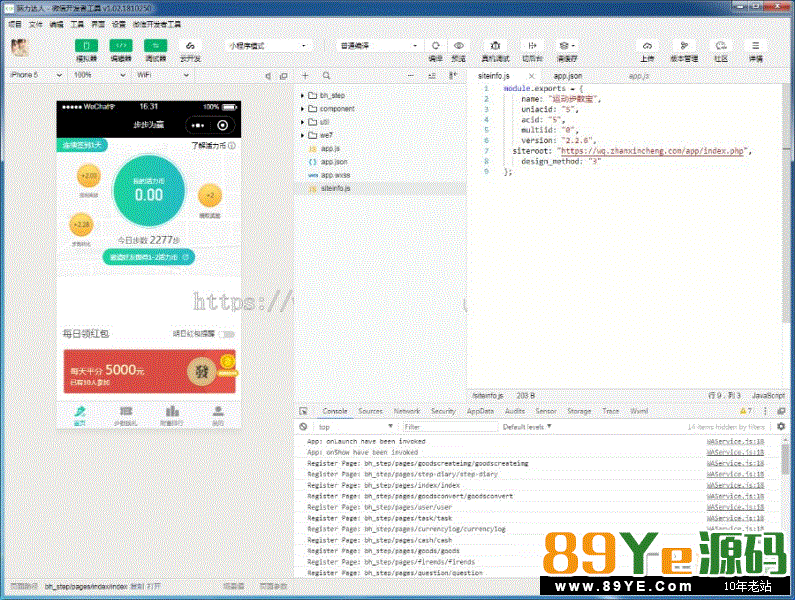Tap the red 5000 yuan banner
Screen dimensions: 795x600
click(x=150, y=371)
